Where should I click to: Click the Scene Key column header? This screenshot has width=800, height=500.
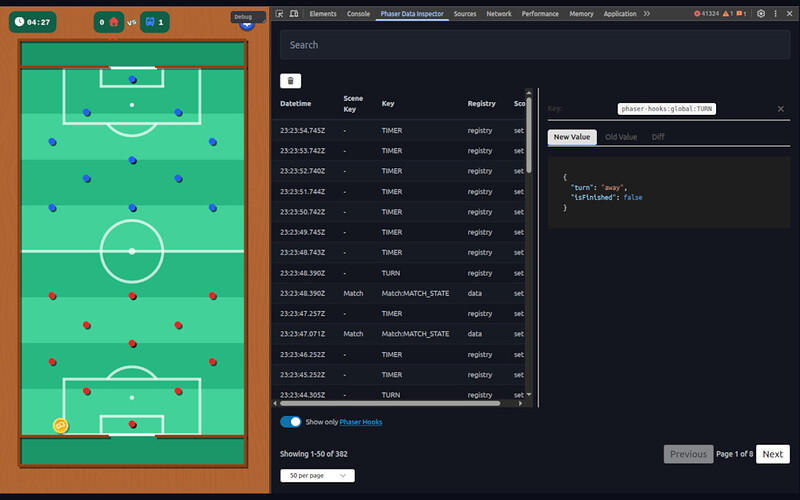click(x=353, y=104)
